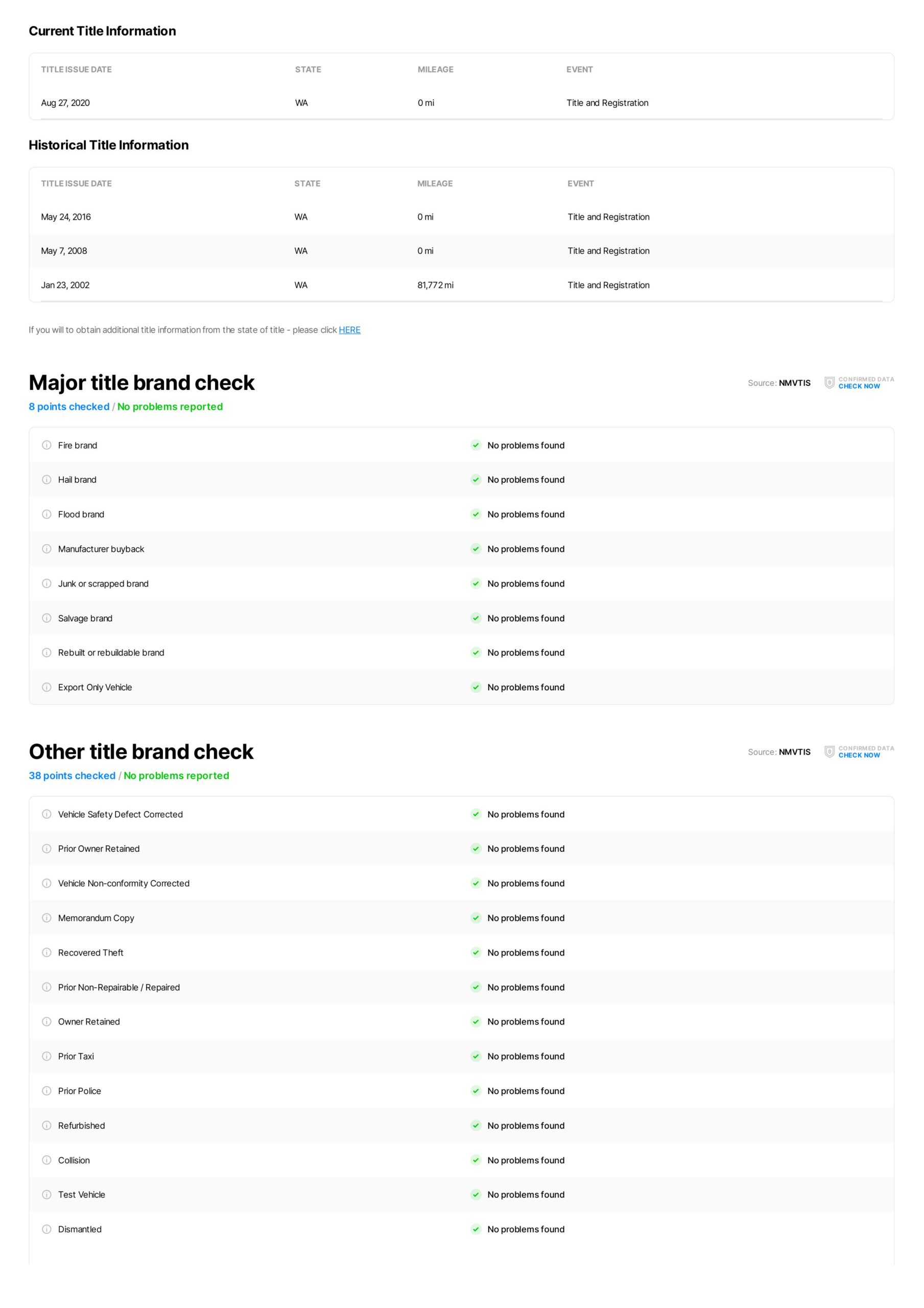This screenshot has height=1308, width=924.
Task: Click the info icon for Manufacturer buyback
Action: pyautogui.click(x=46, y=549)
